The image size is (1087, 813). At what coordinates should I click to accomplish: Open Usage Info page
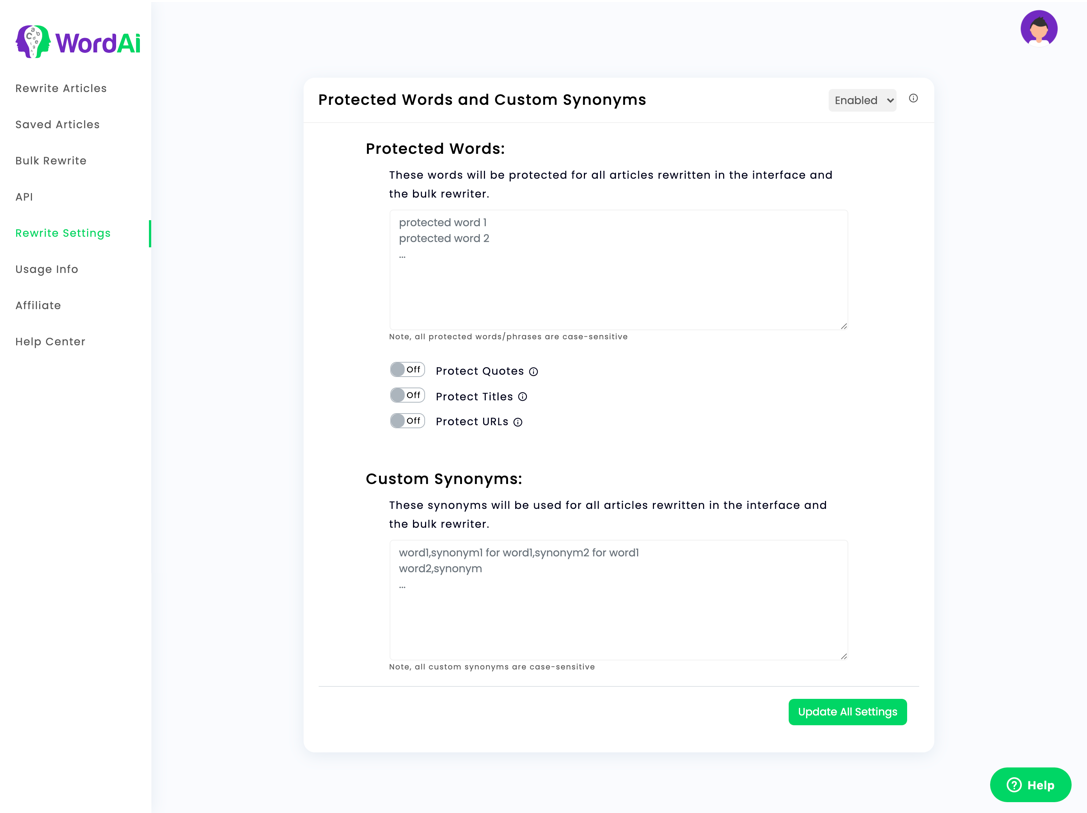pos(47,269)
